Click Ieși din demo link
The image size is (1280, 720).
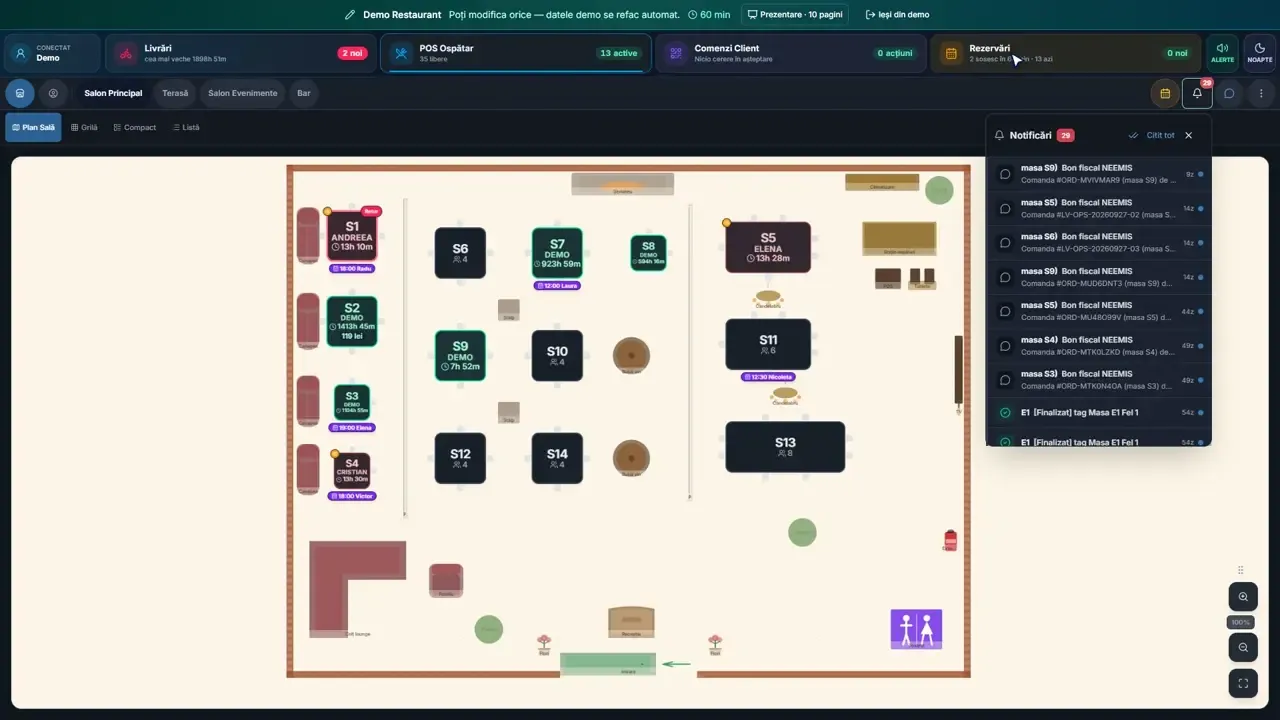897,15
